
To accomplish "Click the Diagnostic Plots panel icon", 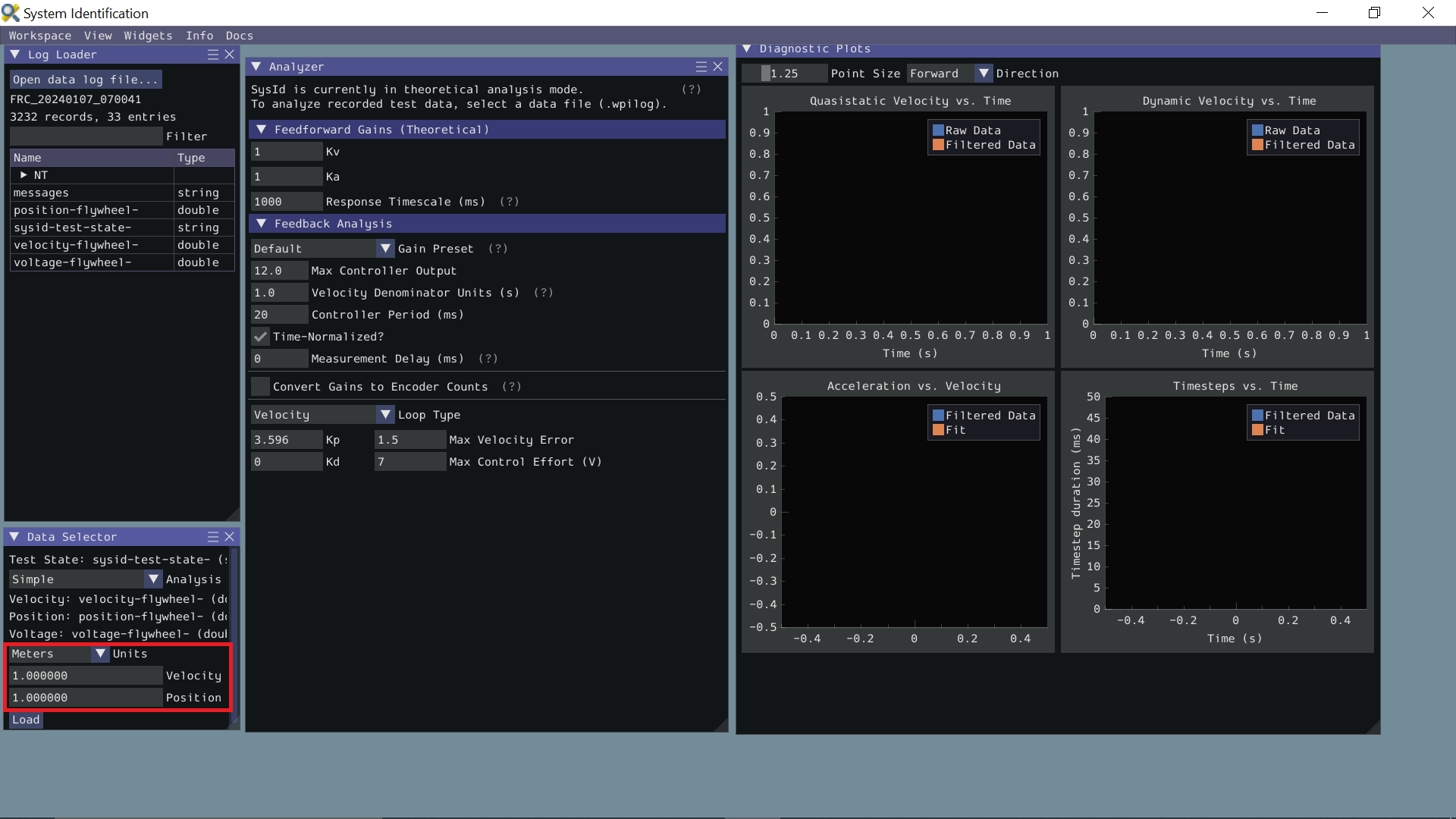I will click(x=748, y=48).
